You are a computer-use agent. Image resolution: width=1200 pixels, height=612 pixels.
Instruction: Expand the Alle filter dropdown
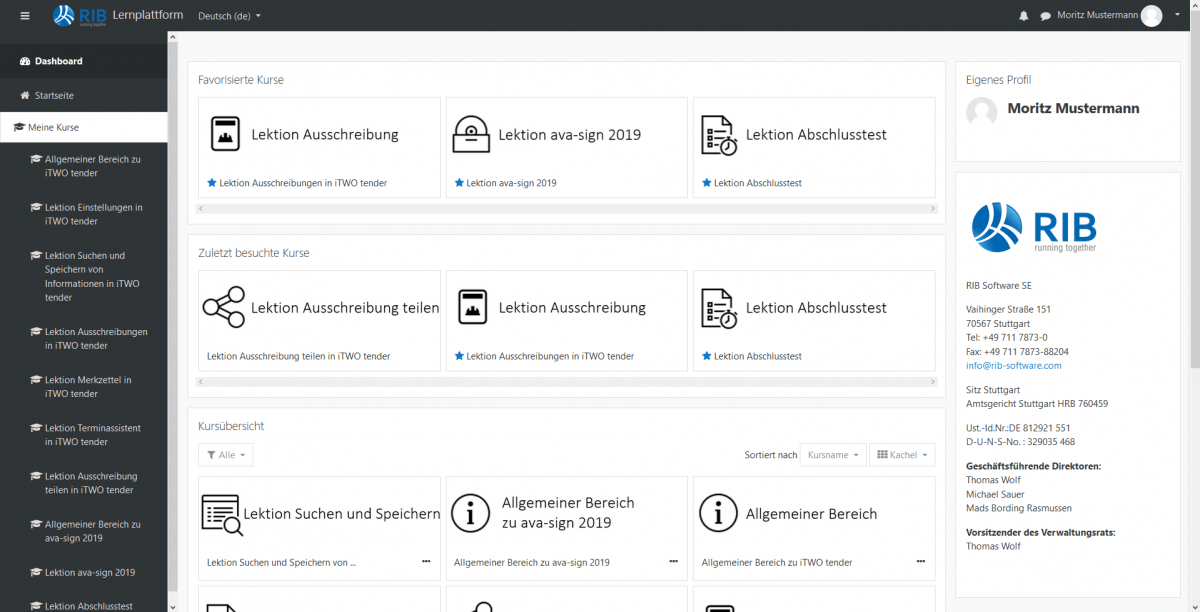click(226, 455)
